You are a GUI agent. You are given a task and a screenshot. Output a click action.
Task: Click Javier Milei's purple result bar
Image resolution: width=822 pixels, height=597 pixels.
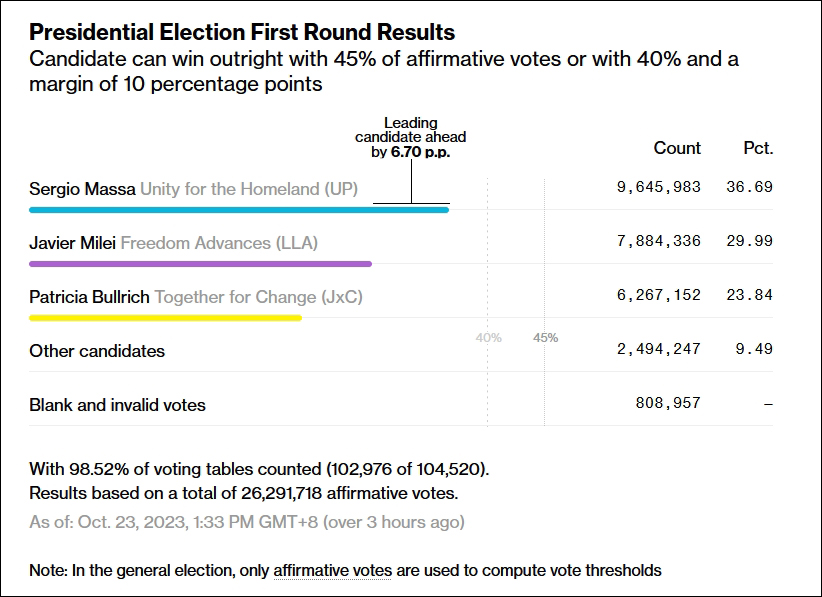tap(200, 264)
